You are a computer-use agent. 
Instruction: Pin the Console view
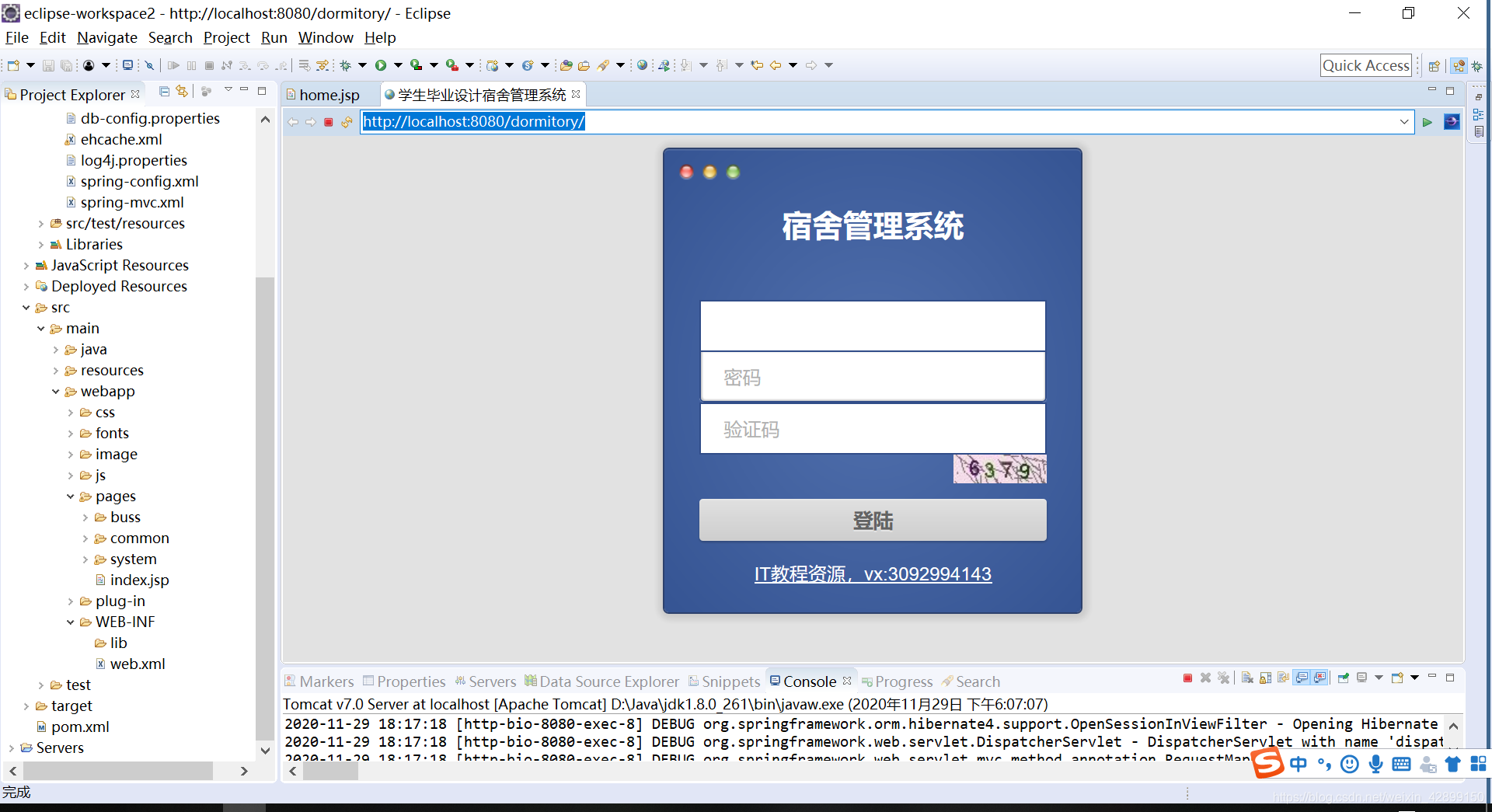[x=1343, y=678]
